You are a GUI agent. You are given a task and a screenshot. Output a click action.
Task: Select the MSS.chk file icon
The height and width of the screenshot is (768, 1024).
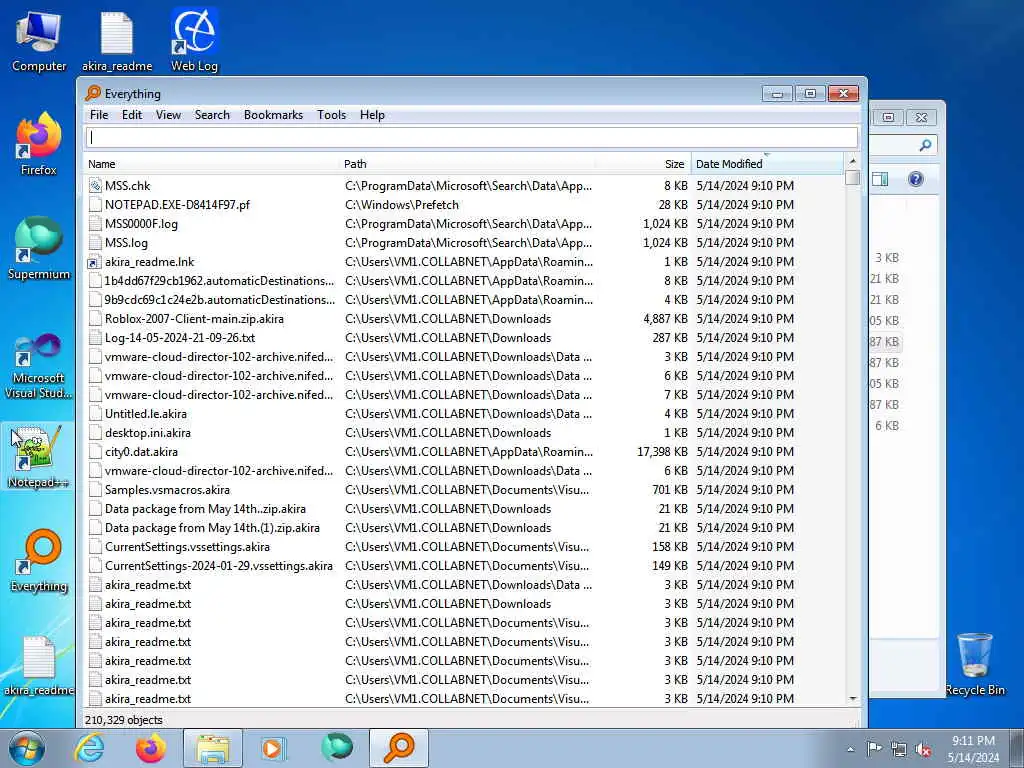pyautogui.click(x=95, y=186)
